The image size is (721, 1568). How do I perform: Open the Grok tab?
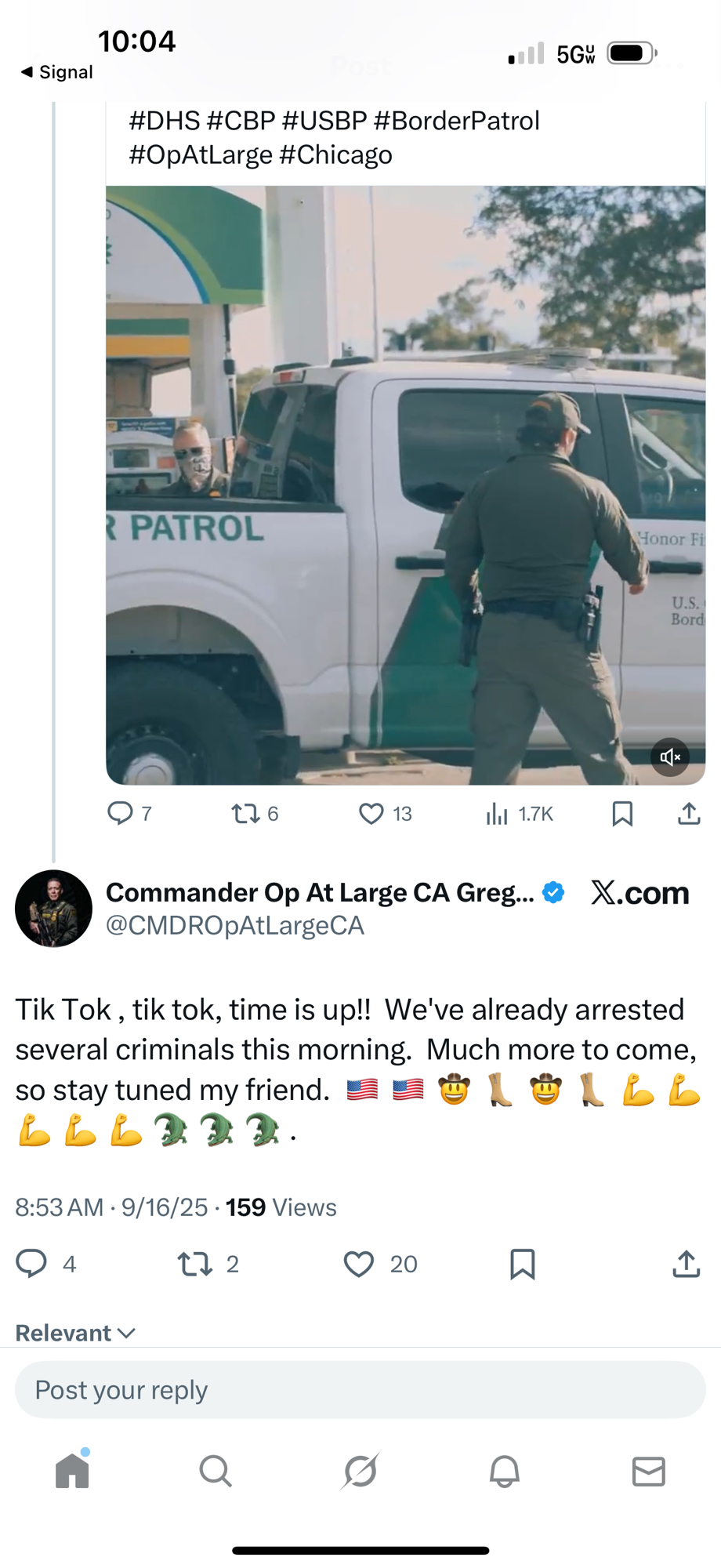tap(360, 1471)
